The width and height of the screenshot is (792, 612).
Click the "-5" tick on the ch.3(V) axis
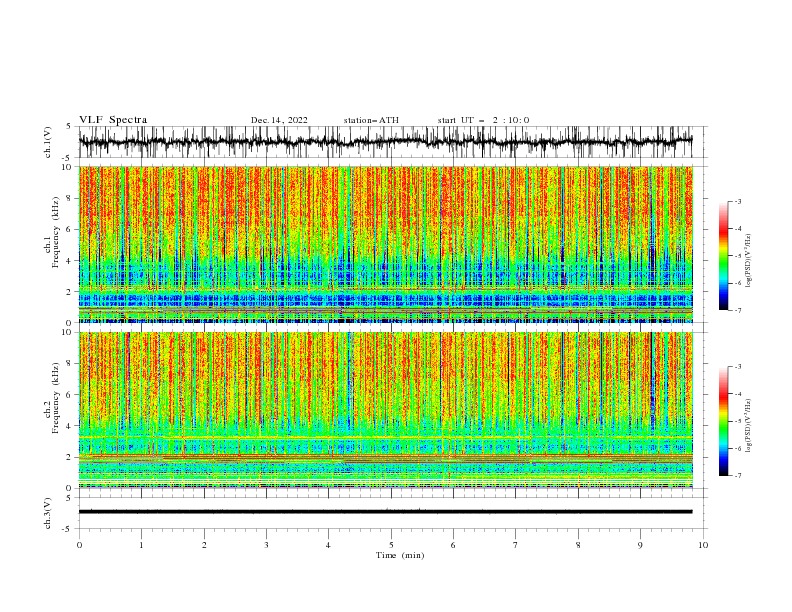coord(68,529)
